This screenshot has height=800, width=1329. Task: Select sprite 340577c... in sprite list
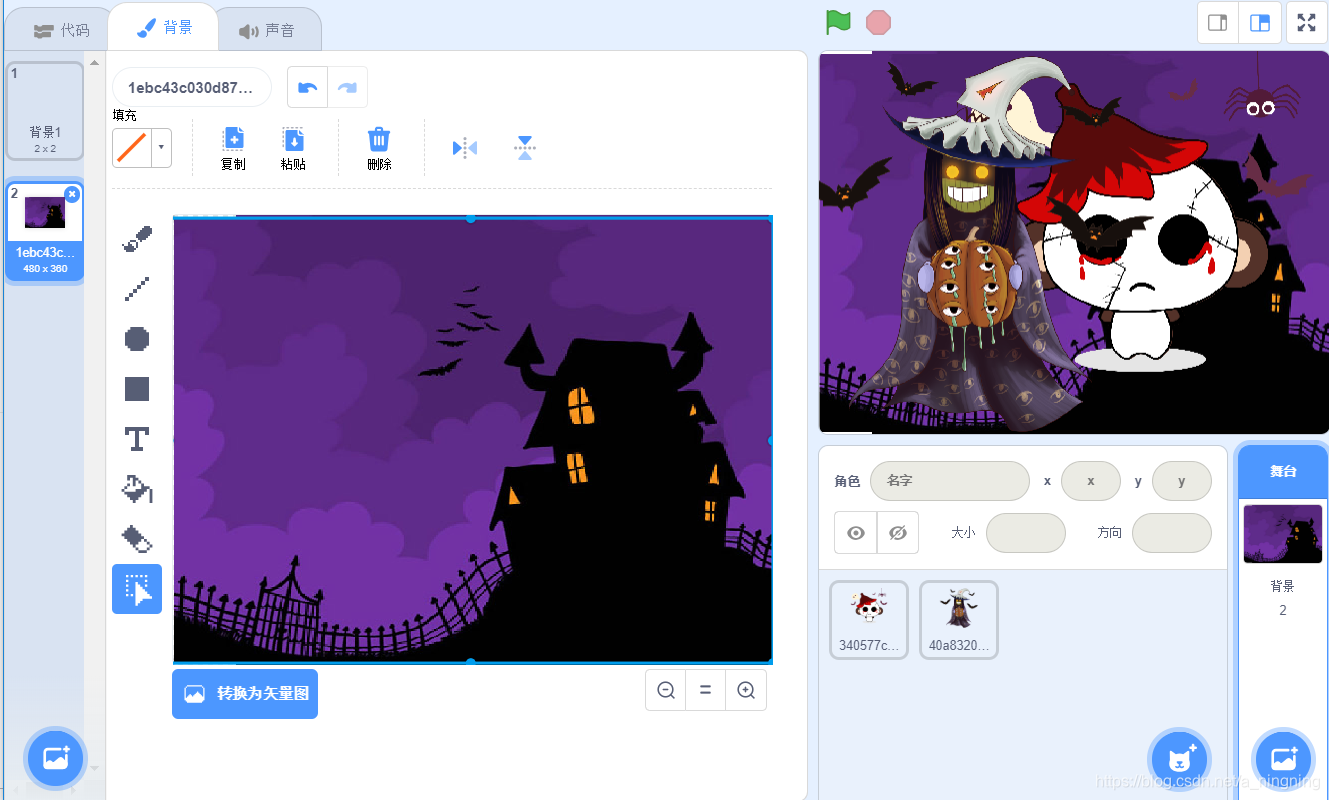[x=869, y=620]
